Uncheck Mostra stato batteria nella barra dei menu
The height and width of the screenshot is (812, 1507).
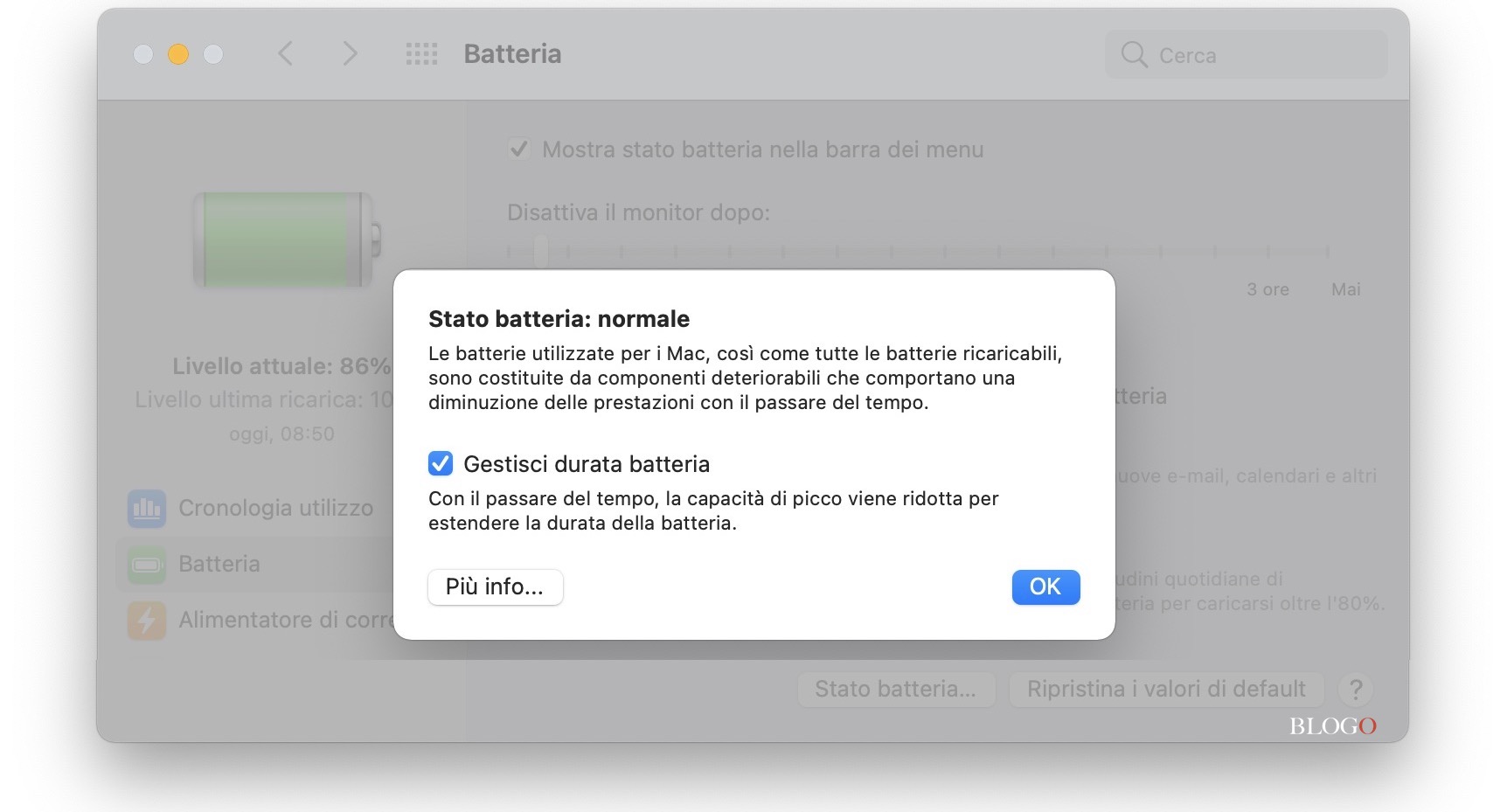pos(518,149)
